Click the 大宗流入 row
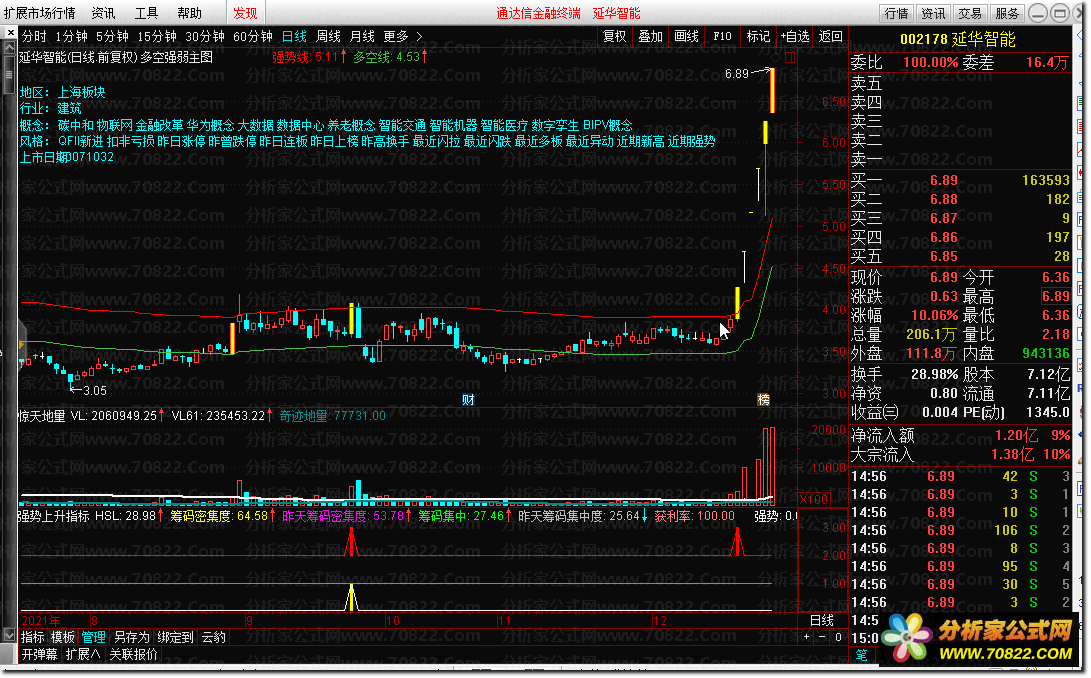This screenshot has height=678, width=1091. pyautogui.click(x=960, y=455)
